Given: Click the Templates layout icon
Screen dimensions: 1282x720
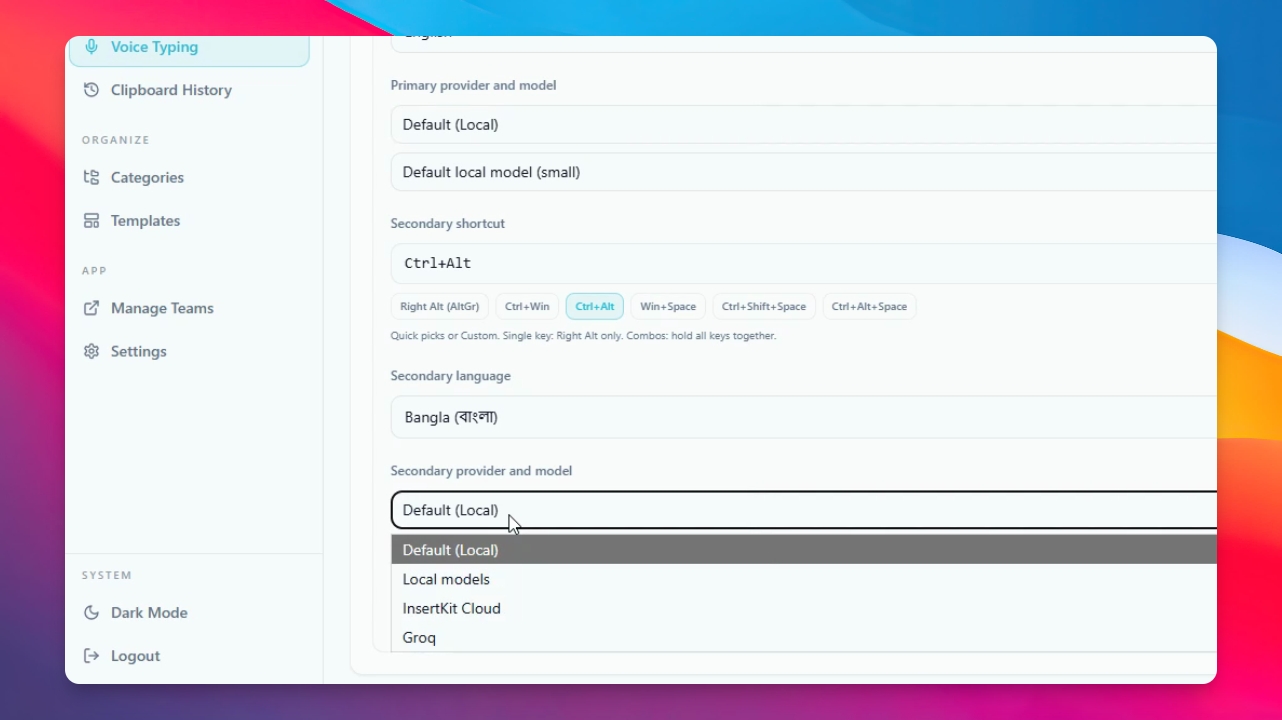Looking at the screenshot, I should click(92, 221).
